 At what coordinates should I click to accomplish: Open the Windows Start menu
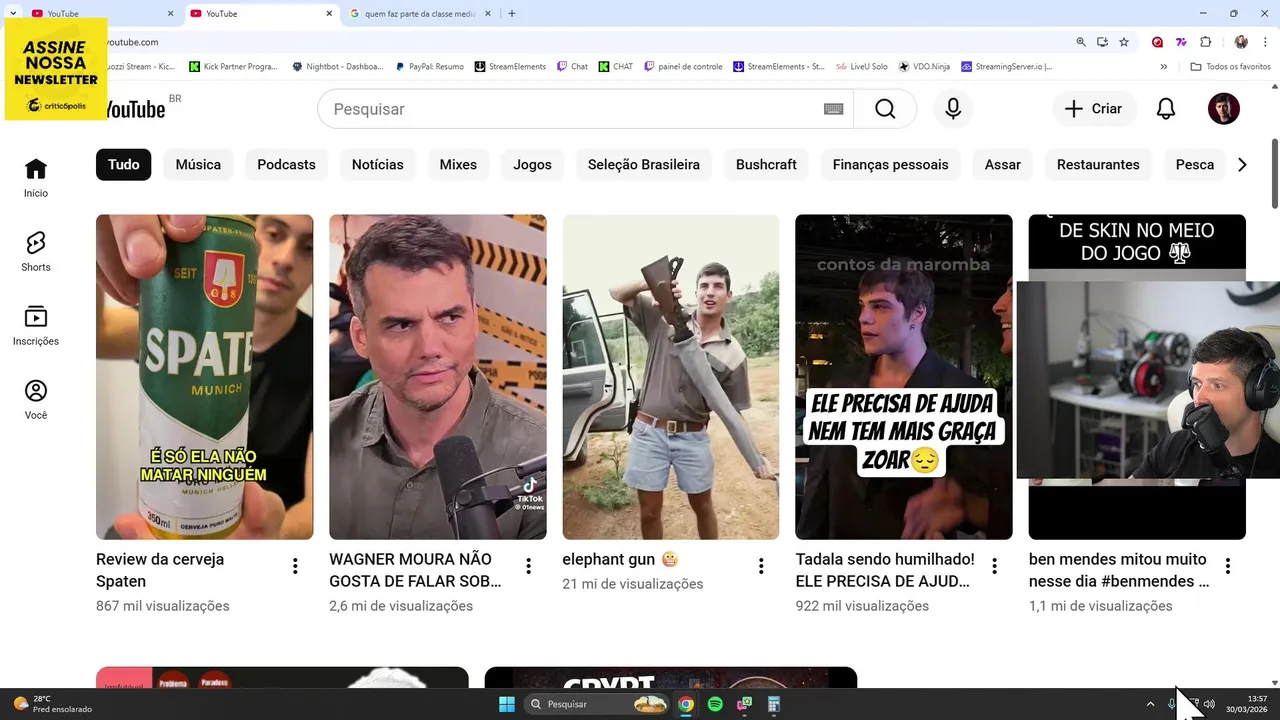coord(506,704)
